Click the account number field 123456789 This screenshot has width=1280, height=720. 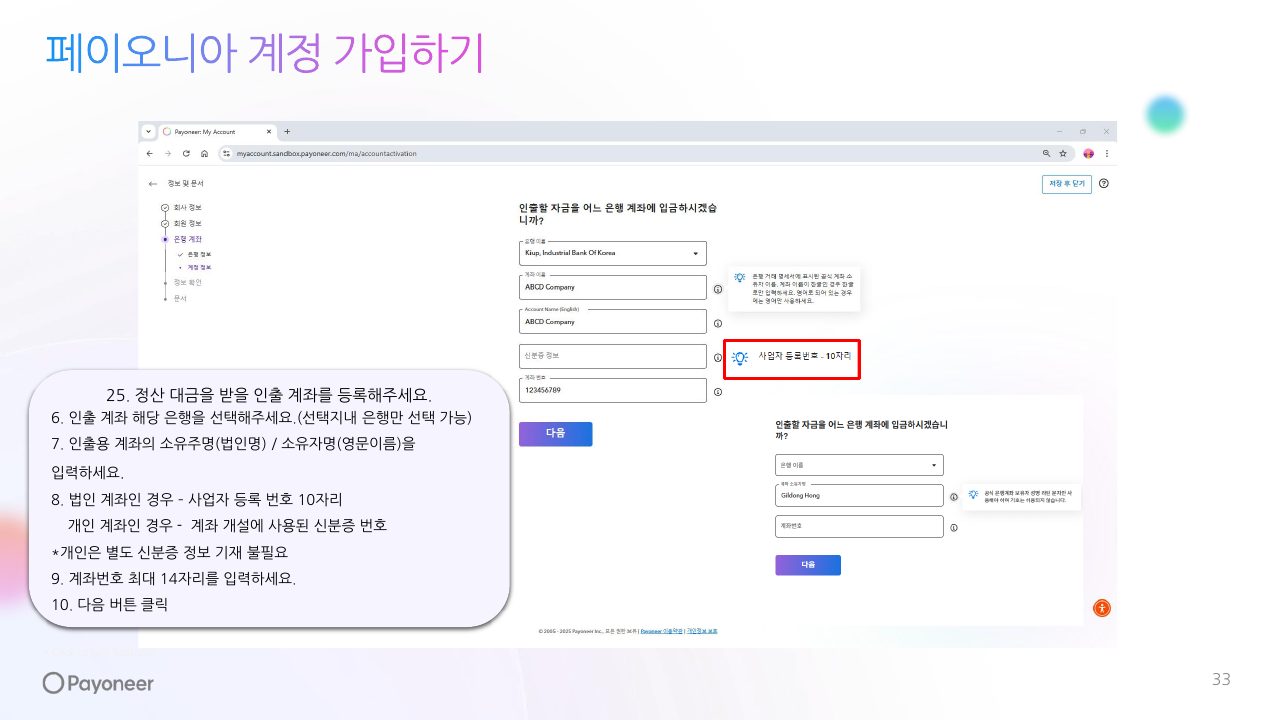613,390
